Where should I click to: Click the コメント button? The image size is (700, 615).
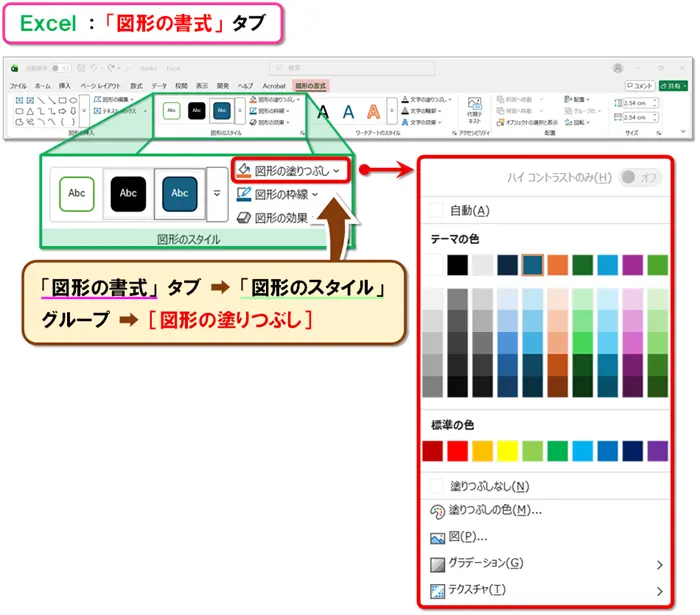(x=640, y=86)
